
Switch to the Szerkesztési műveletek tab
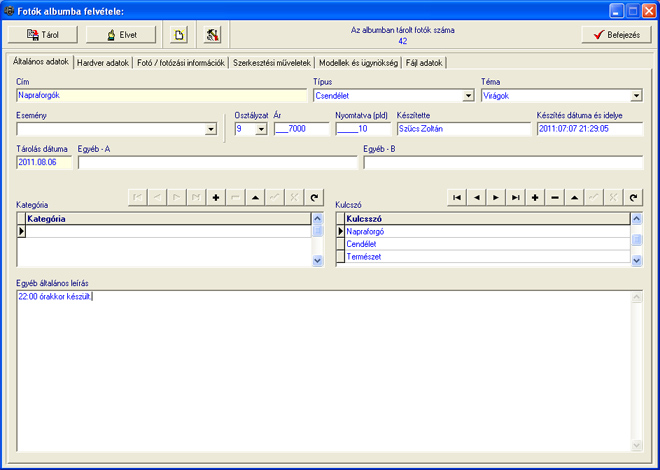(x=272, y=63)
